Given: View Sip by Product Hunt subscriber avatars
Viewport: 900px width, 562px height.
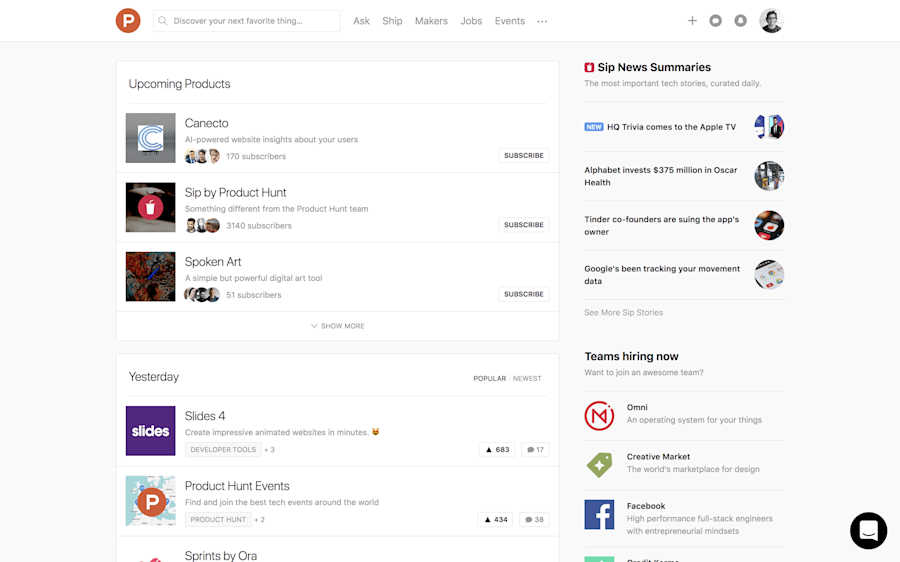Looking at the screenshot, I should pyautogui.click(x=202, y=226).
